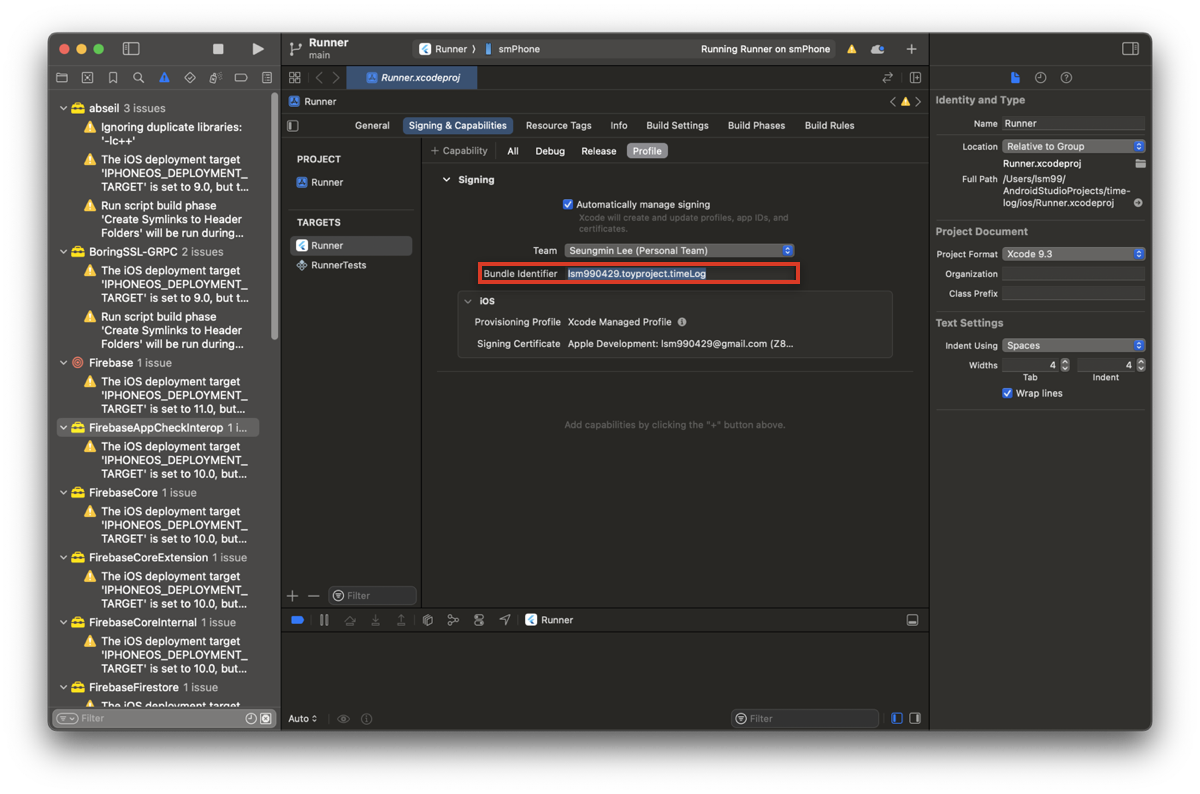
Task: Select the Issue navigator warning icon
Action: (164, 78)
